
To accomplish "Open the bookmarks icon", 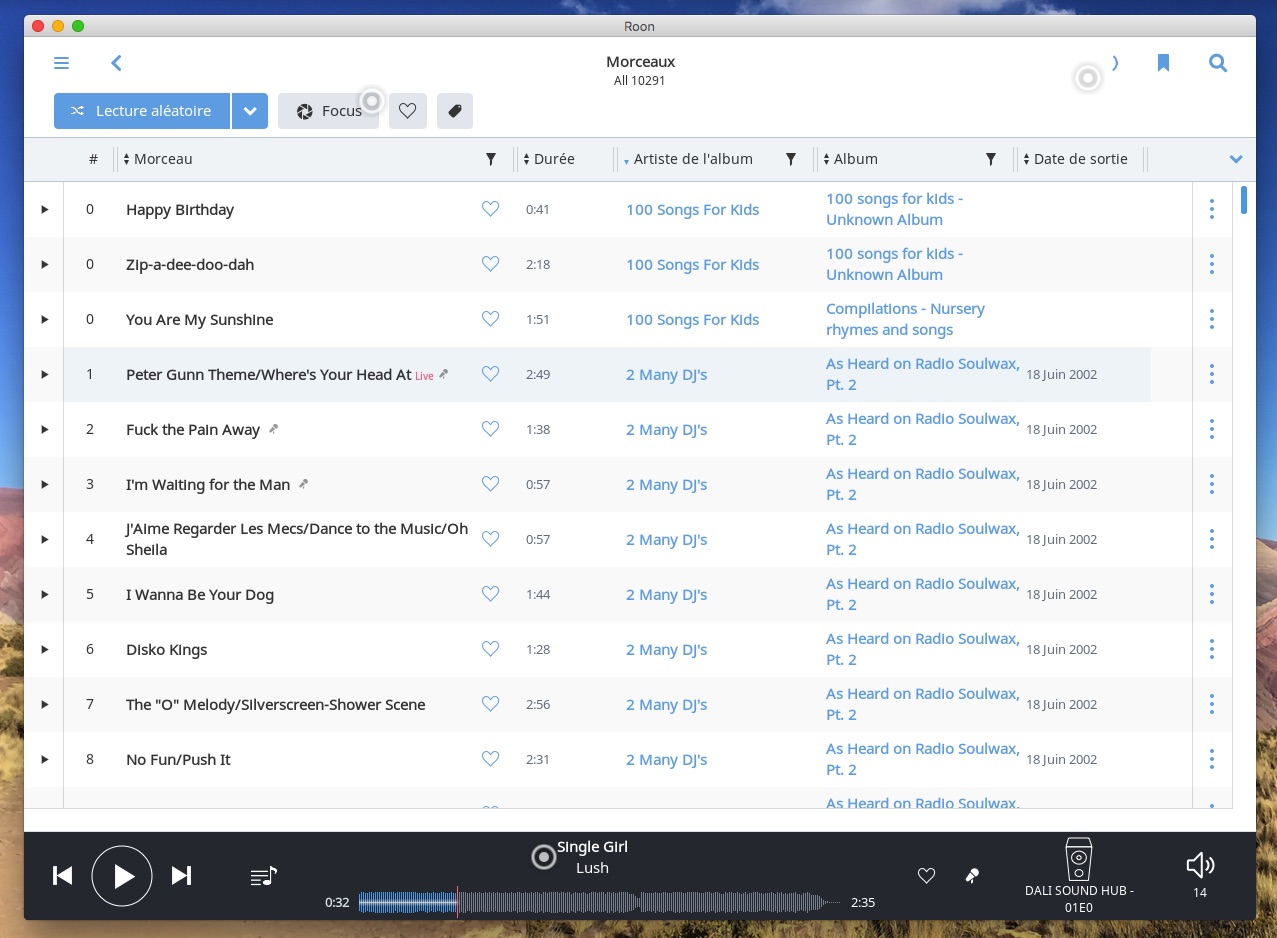I will click(x=1163, y=63).
